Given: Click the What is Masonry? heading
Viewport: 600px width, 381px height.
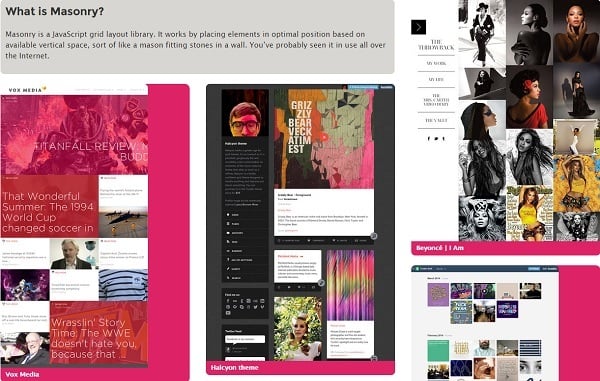Looking at the screenshot, I should click(55, 11).
